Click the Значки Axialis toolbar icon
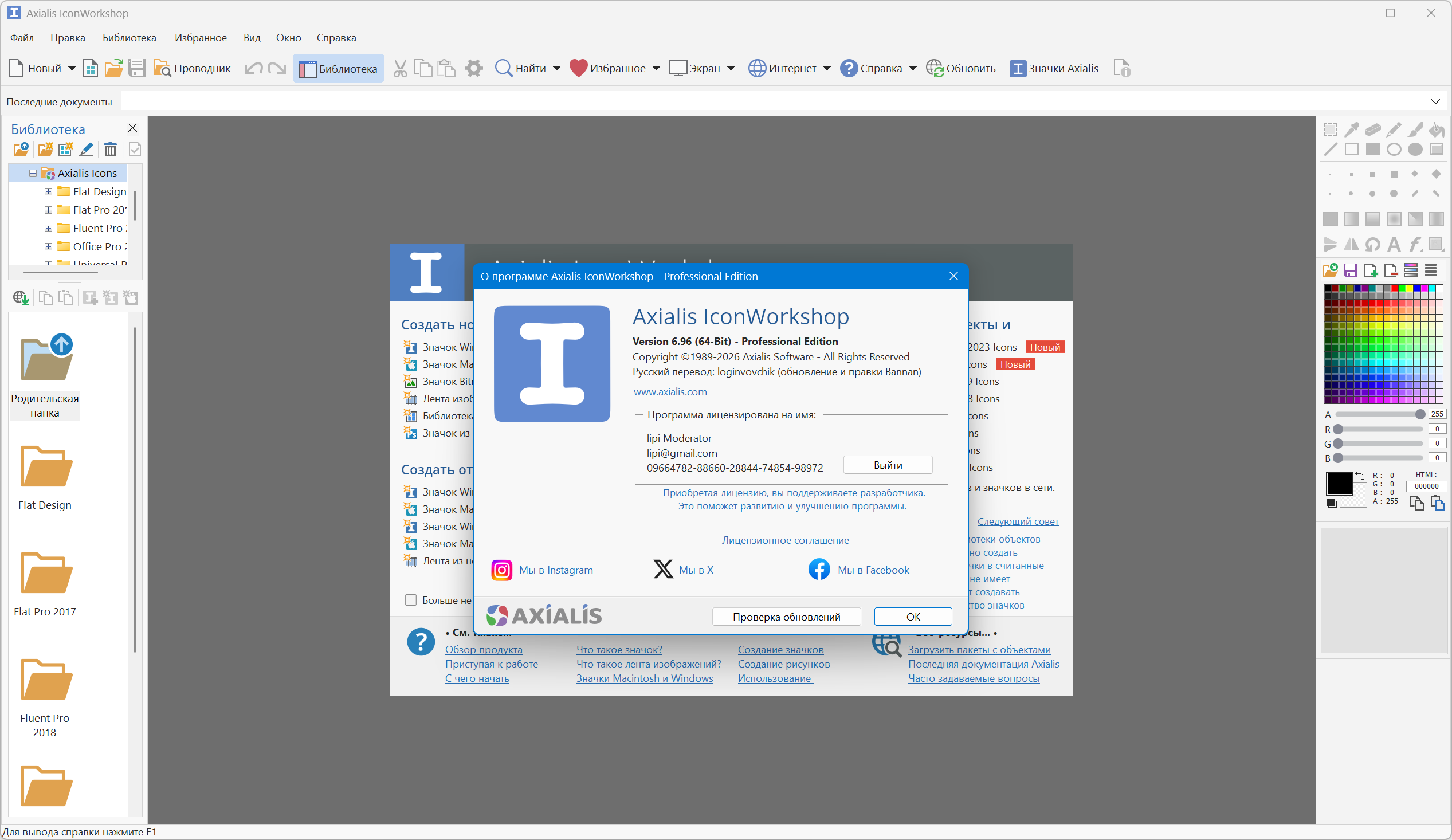The width and height of the screenshot is (1452, 840). click(1018, 69)
